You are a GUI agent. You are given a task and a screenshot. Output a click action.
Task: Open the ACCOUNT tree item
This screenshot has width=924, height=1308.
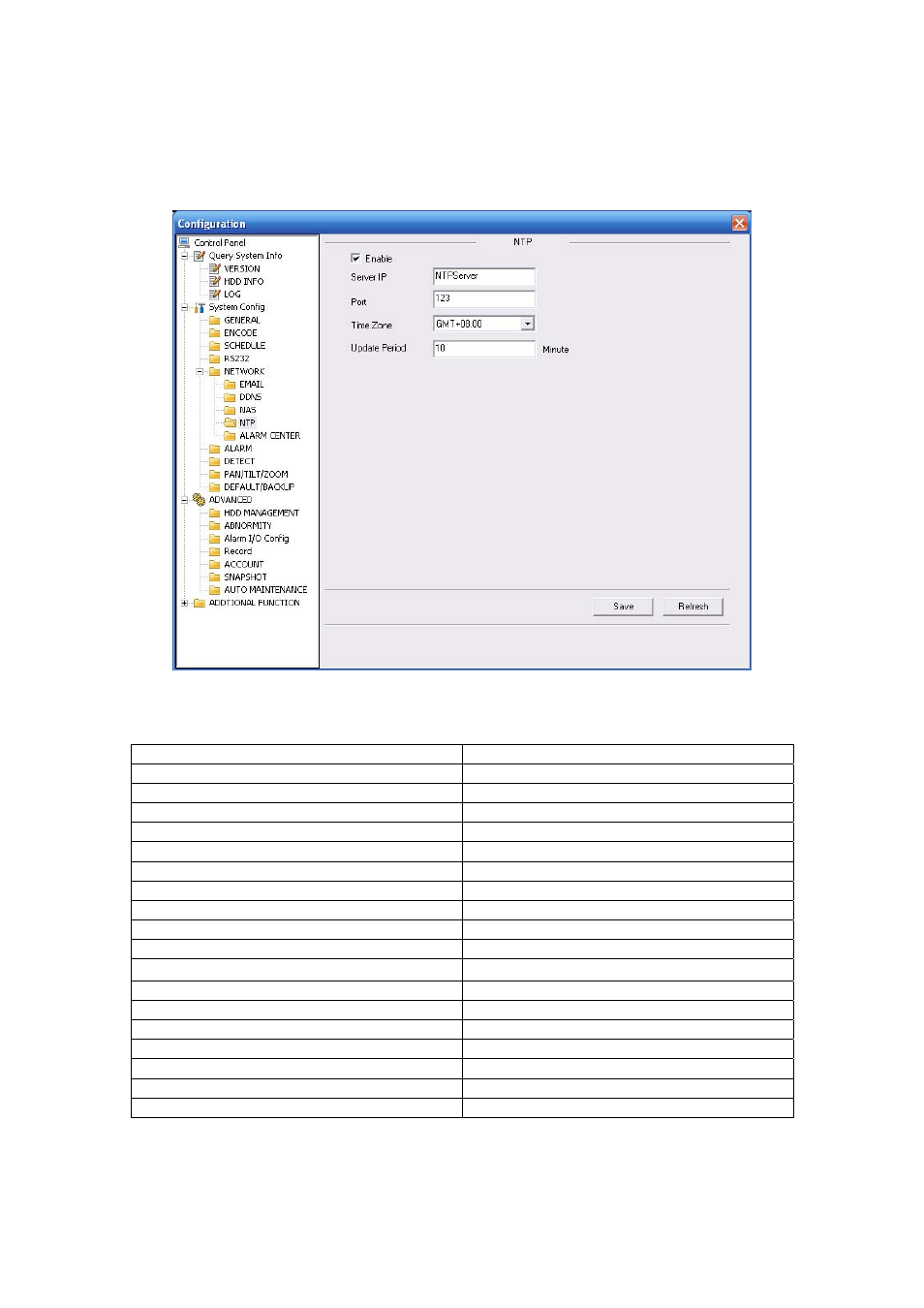[244, 564]
